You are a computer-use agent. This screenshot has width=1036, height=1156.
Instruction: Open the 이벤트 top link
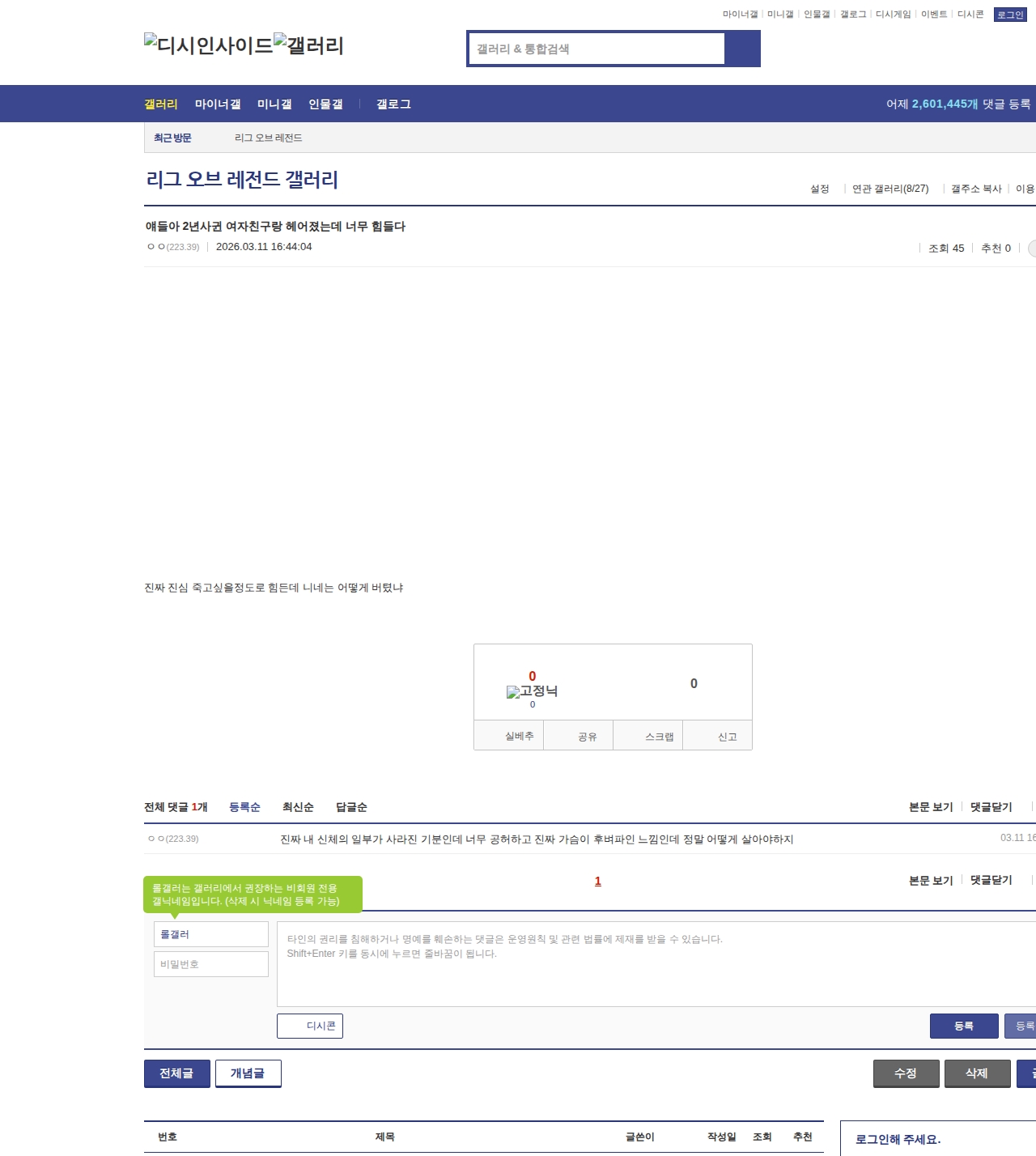(934, 15)
